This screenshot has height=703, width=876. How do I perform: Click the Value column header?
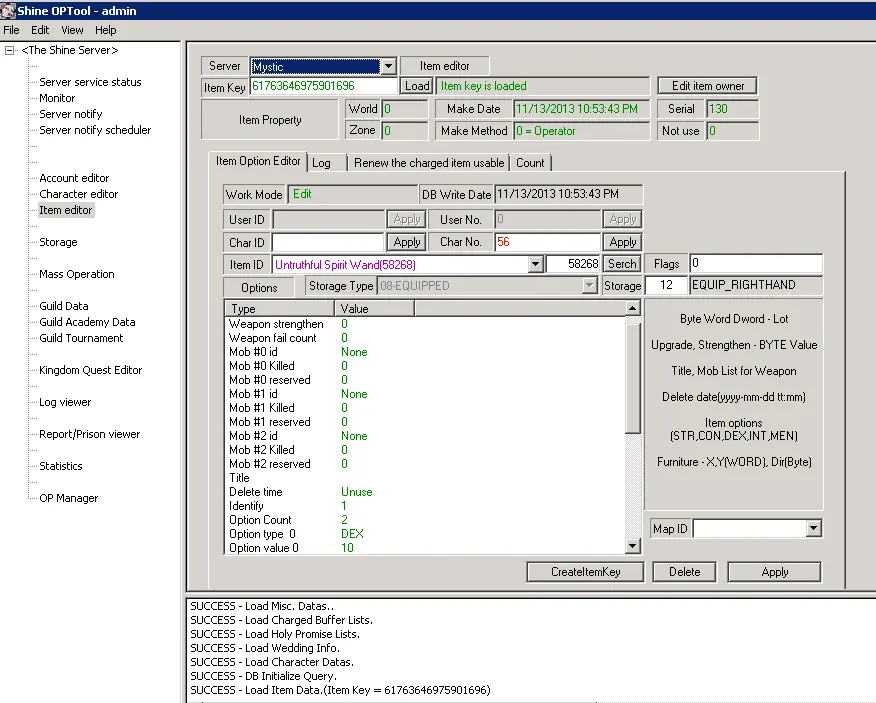374,308
